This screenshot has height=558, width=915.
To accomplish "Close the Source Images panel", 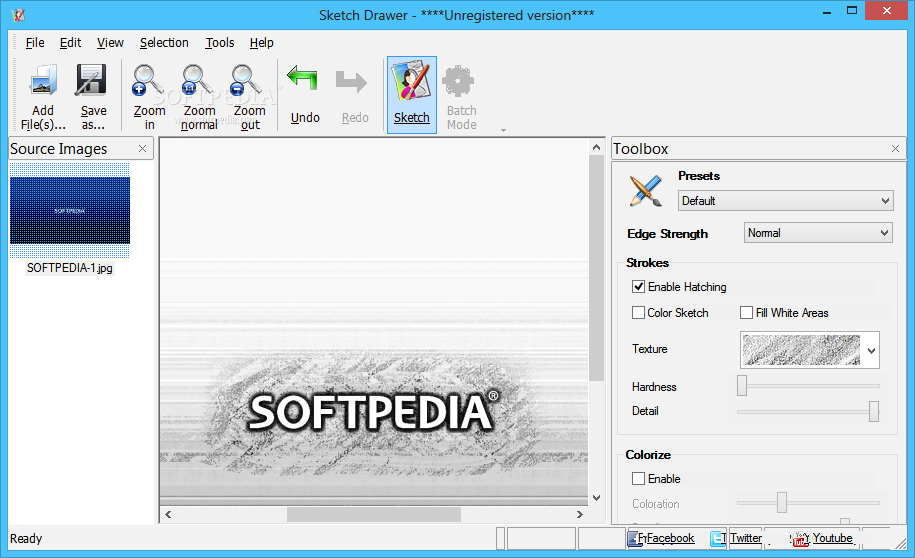I will pyautogui.click(x=142, y=149).
